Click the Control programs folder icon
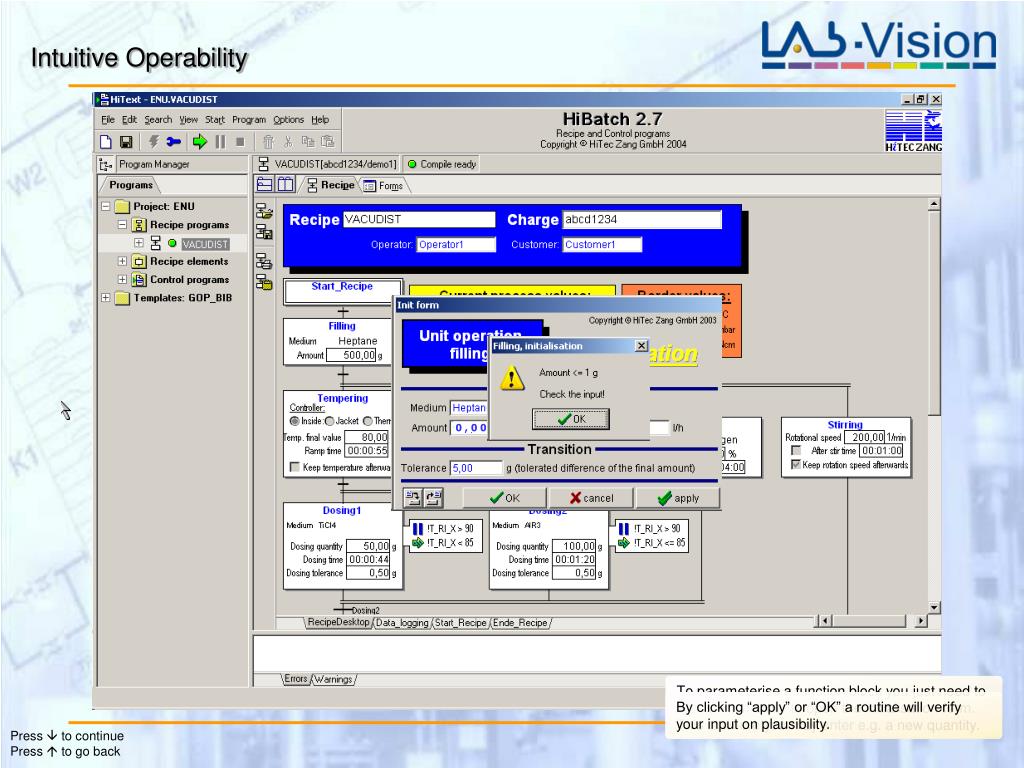 pos(139,280)
